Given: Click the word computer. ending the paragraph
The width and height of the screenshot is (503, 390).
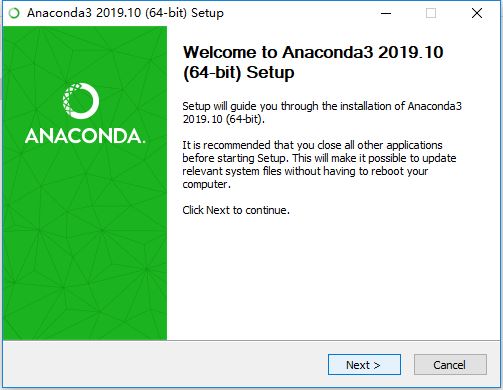Looking at the screenshot, I should tap(206, 184).
